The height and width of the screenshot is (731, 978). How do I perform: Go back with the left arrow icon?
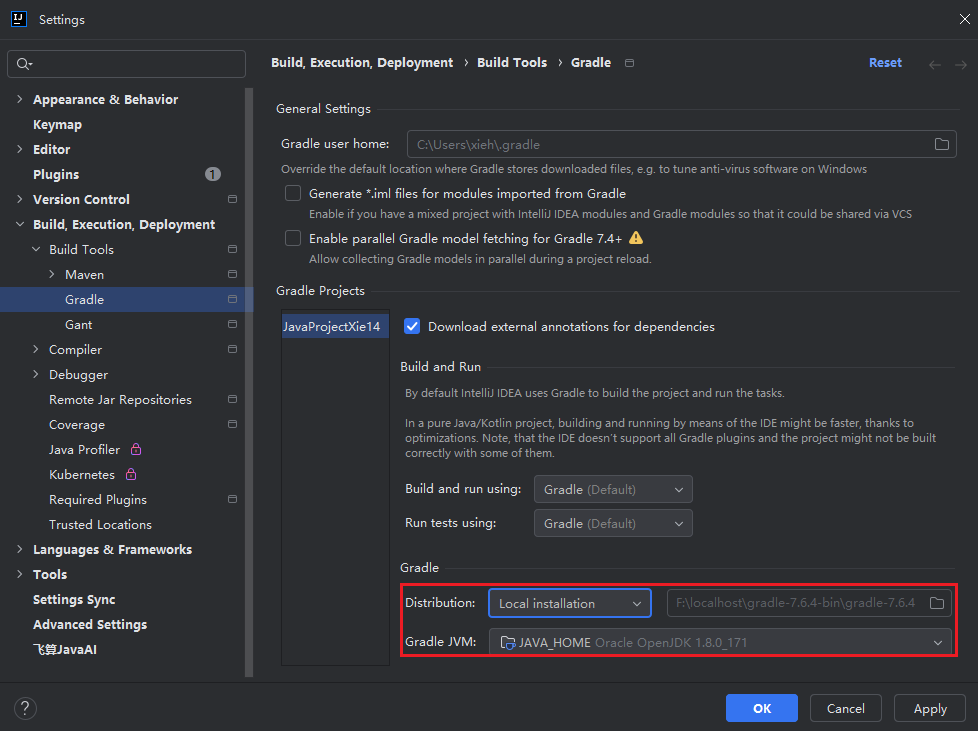point(934,64)
